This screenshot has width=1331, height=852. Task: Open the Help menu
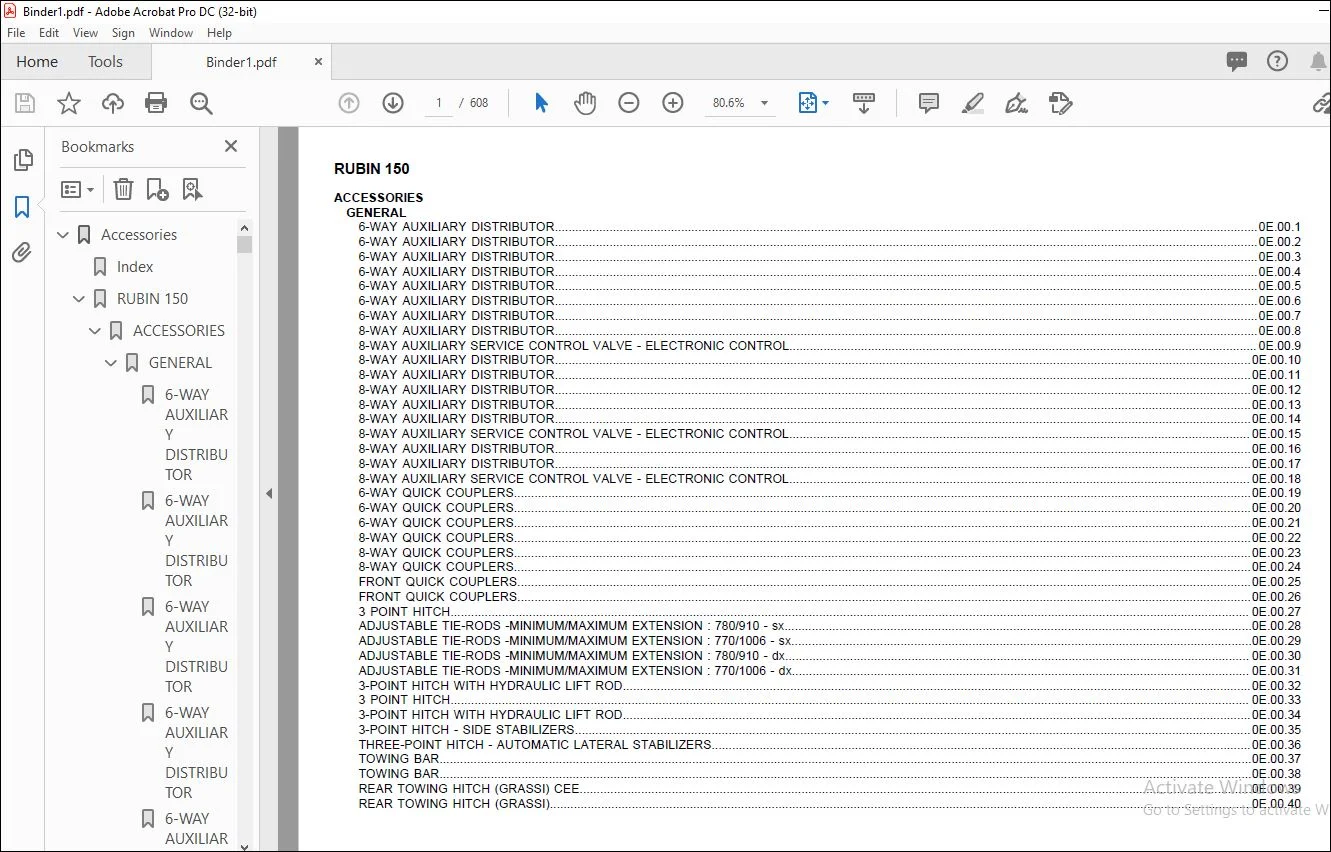tap(219, 33)
